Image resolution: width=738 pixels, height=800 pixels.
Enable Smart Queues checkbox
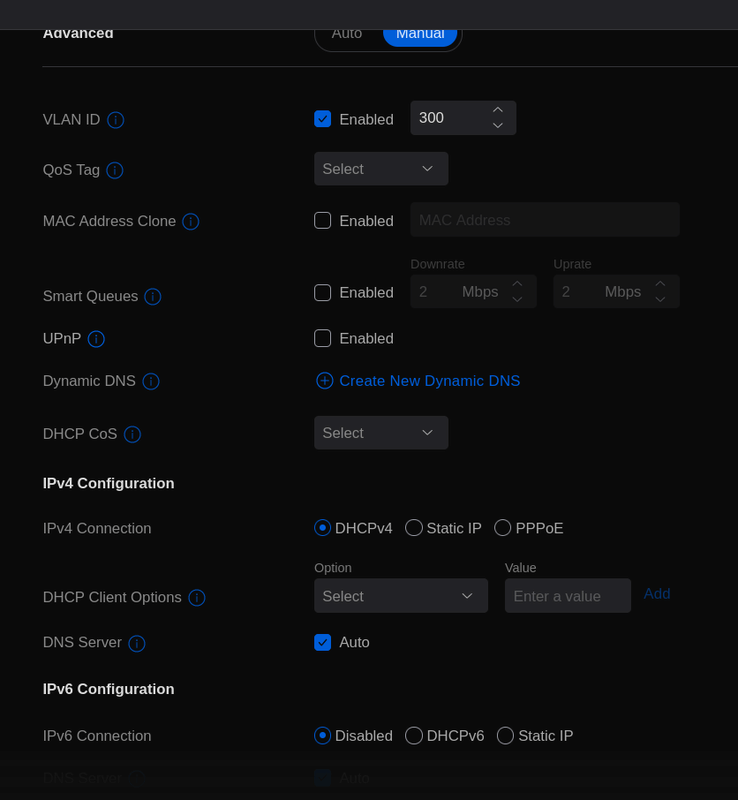pos(323,292)
